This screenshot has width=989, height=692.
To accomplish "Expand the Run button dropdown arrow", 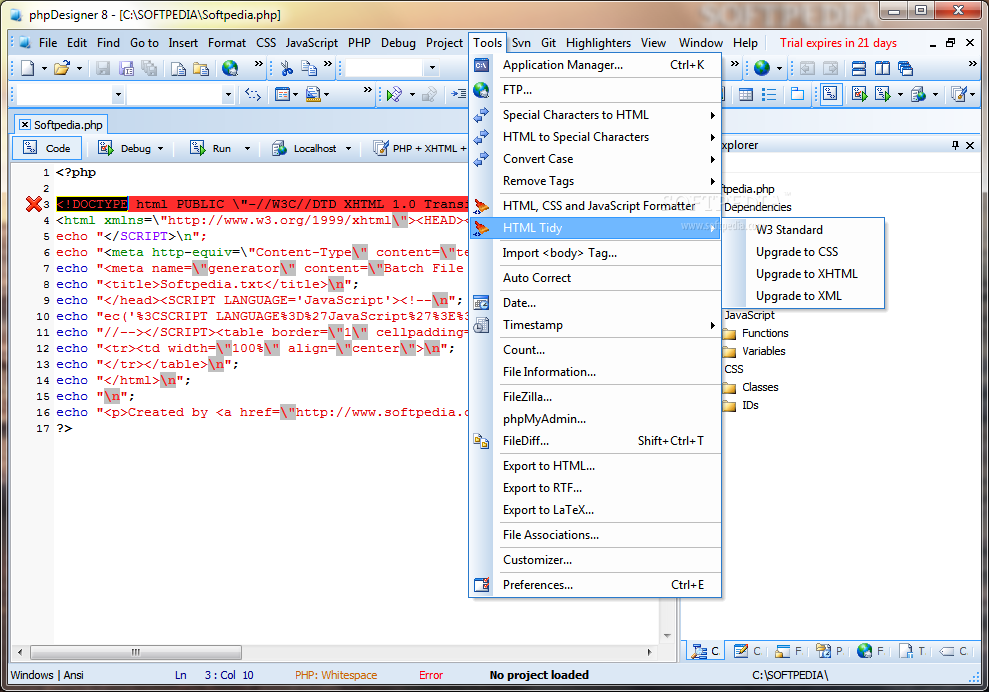I will [247, 149].
